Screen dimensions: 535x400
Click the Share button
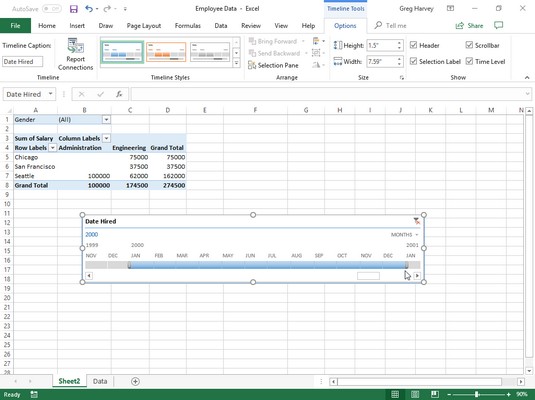[x=469, y=26]
